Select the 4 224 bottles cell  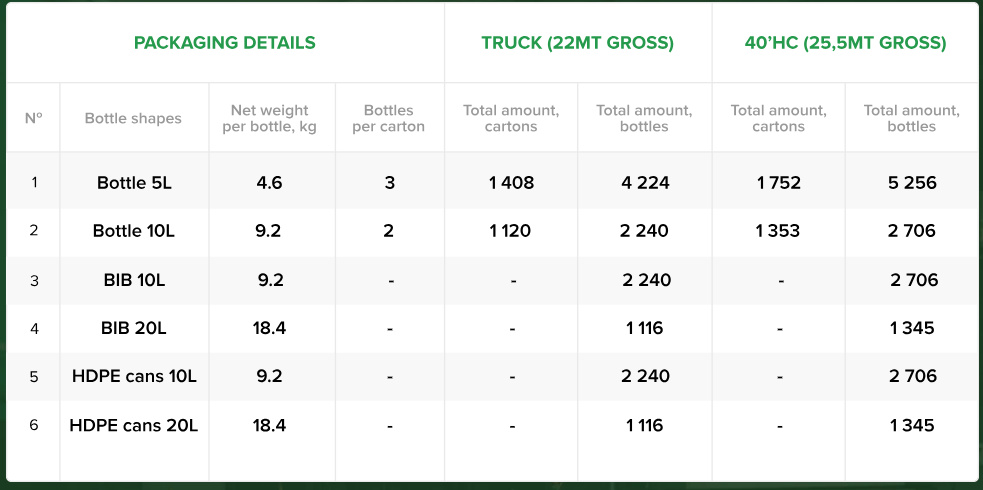644,183
